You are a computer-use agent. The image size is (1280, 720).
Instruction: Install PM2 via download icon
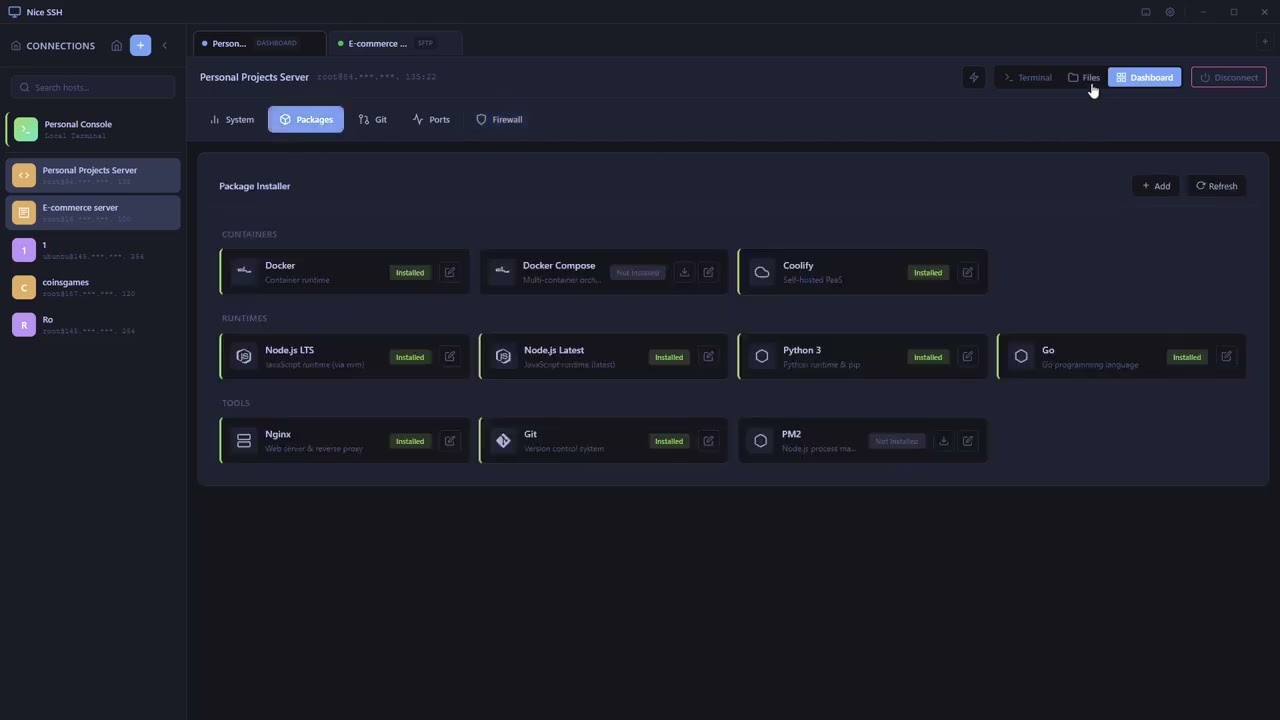click(x=943, y=441)
